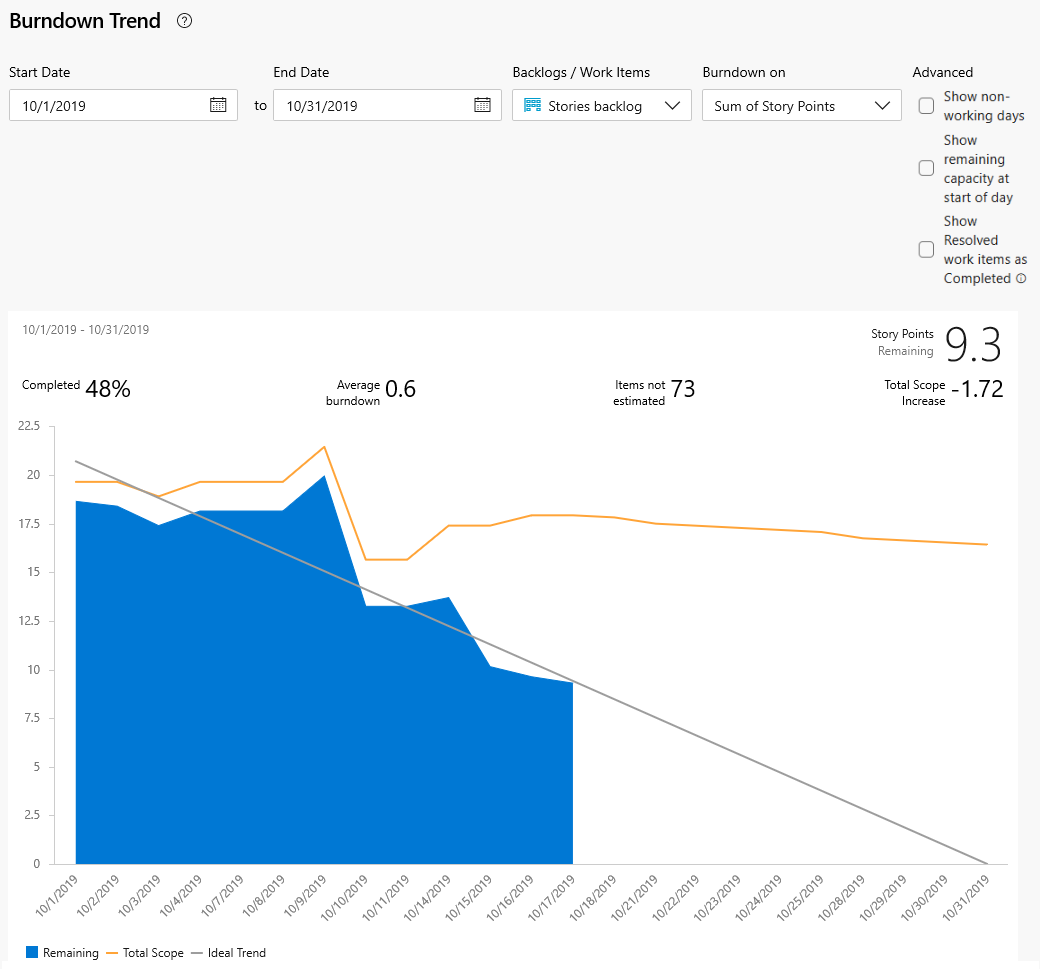Enable Show Resolved work items as Completed
Screen dimensions: 1040x969
[926, 249]
